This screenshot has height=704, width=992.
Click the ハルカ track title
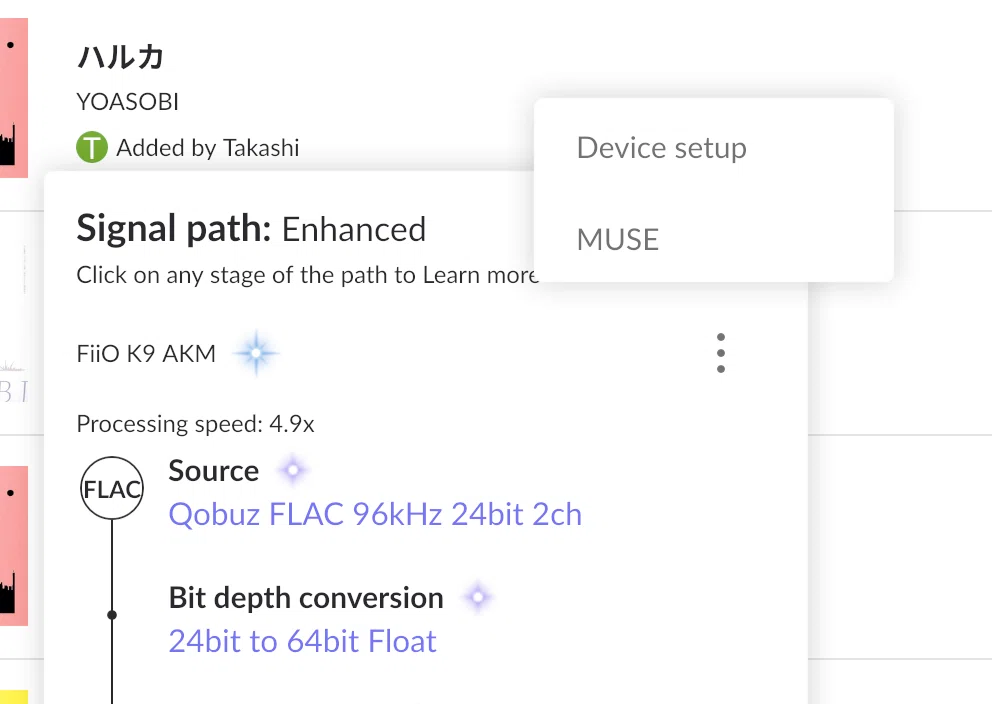pos(120,57)
